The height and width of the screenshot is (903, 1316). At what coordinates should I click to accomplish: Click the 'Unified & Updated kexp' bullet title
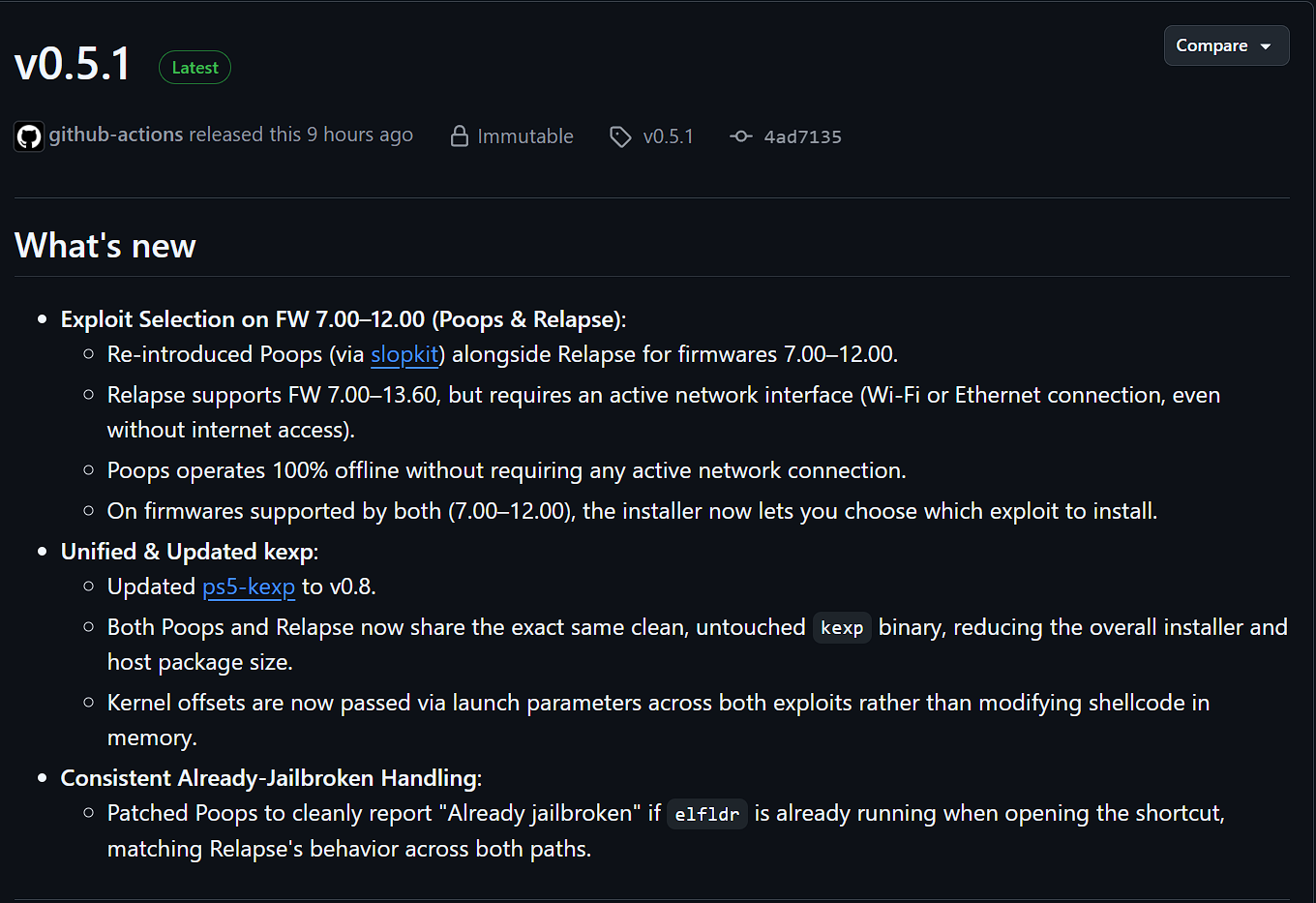(190, 552)
